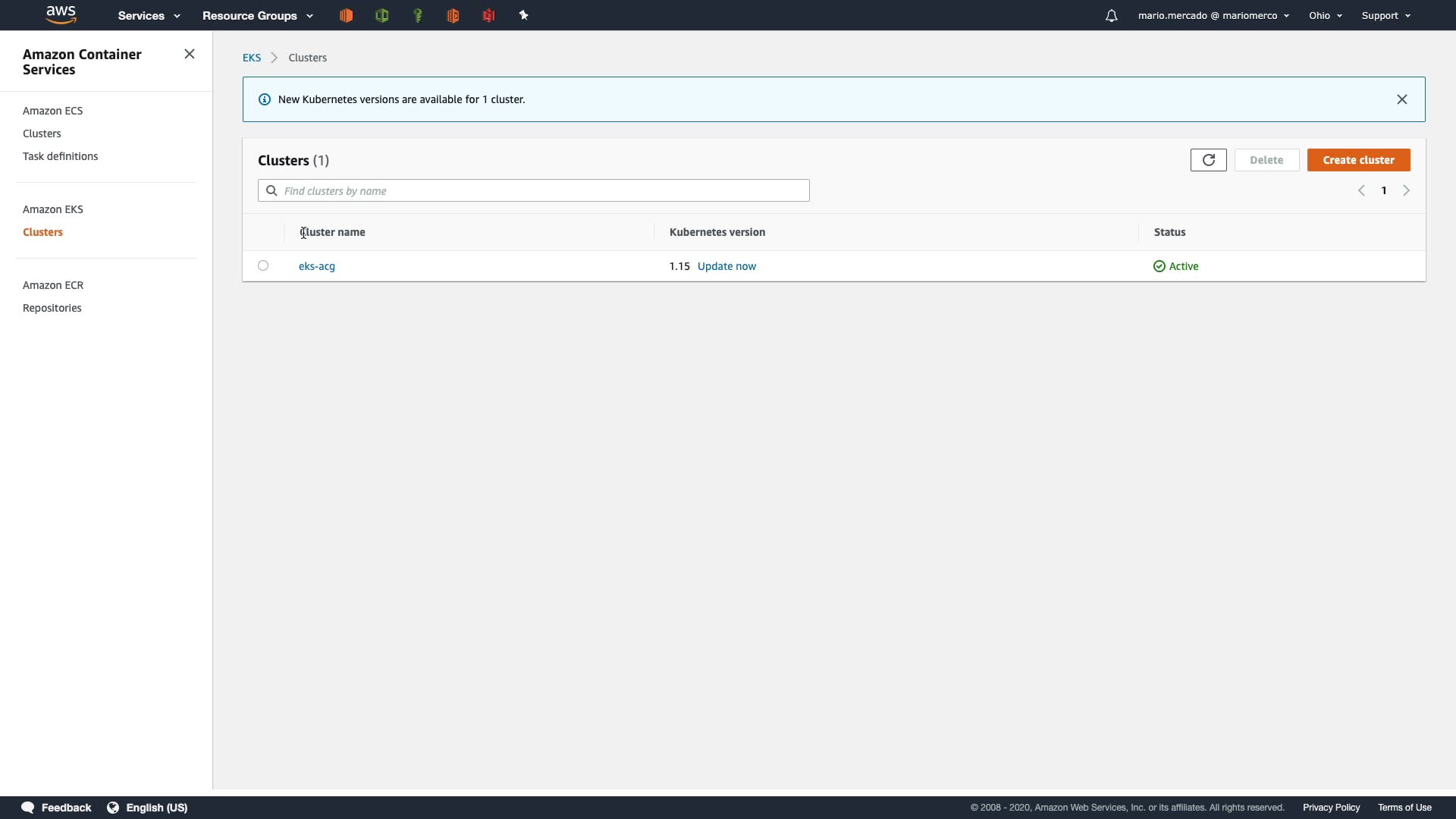Viewport: 1456px width, 819px height.
Task: Refresh the clusters list
Action: pyautogui.click(x=1208, y=160)
